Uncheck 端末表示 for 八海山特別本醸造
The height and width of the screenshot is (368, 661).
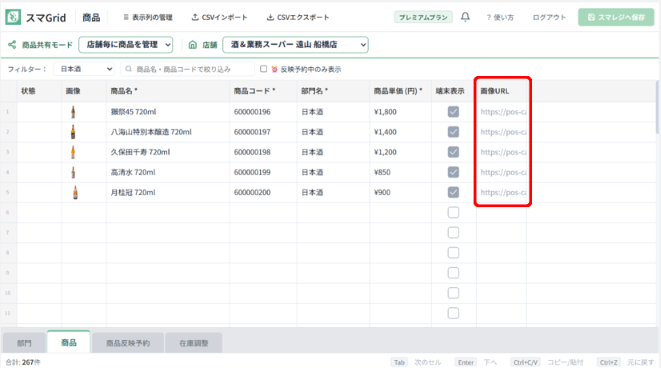click(453, 132)
